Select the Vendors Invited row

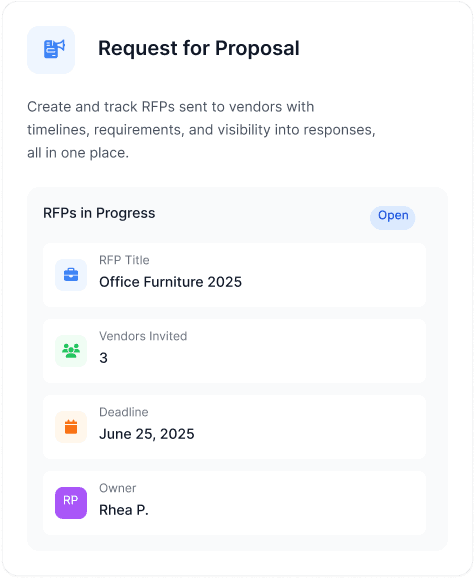235,351
